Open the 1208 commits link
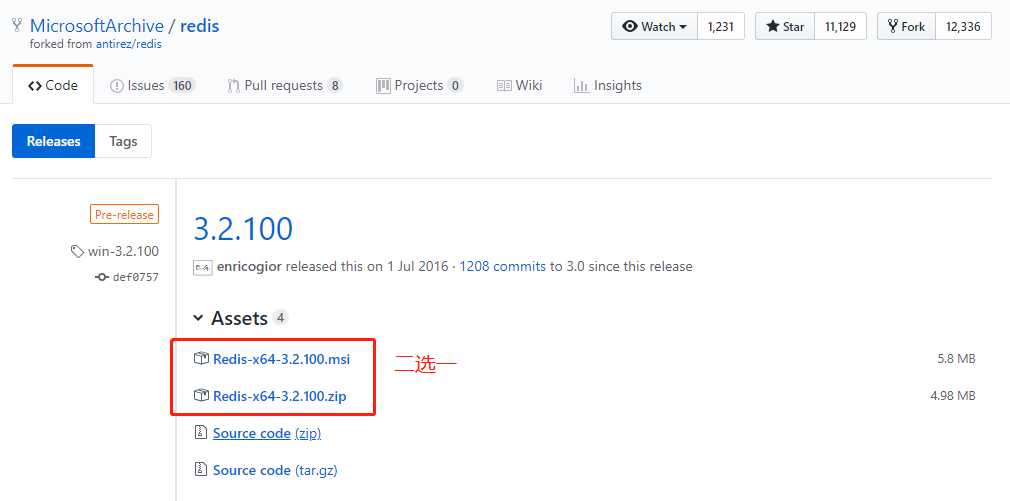Image resolution: width=1010 pixels, height=501 pixels. 502,266
